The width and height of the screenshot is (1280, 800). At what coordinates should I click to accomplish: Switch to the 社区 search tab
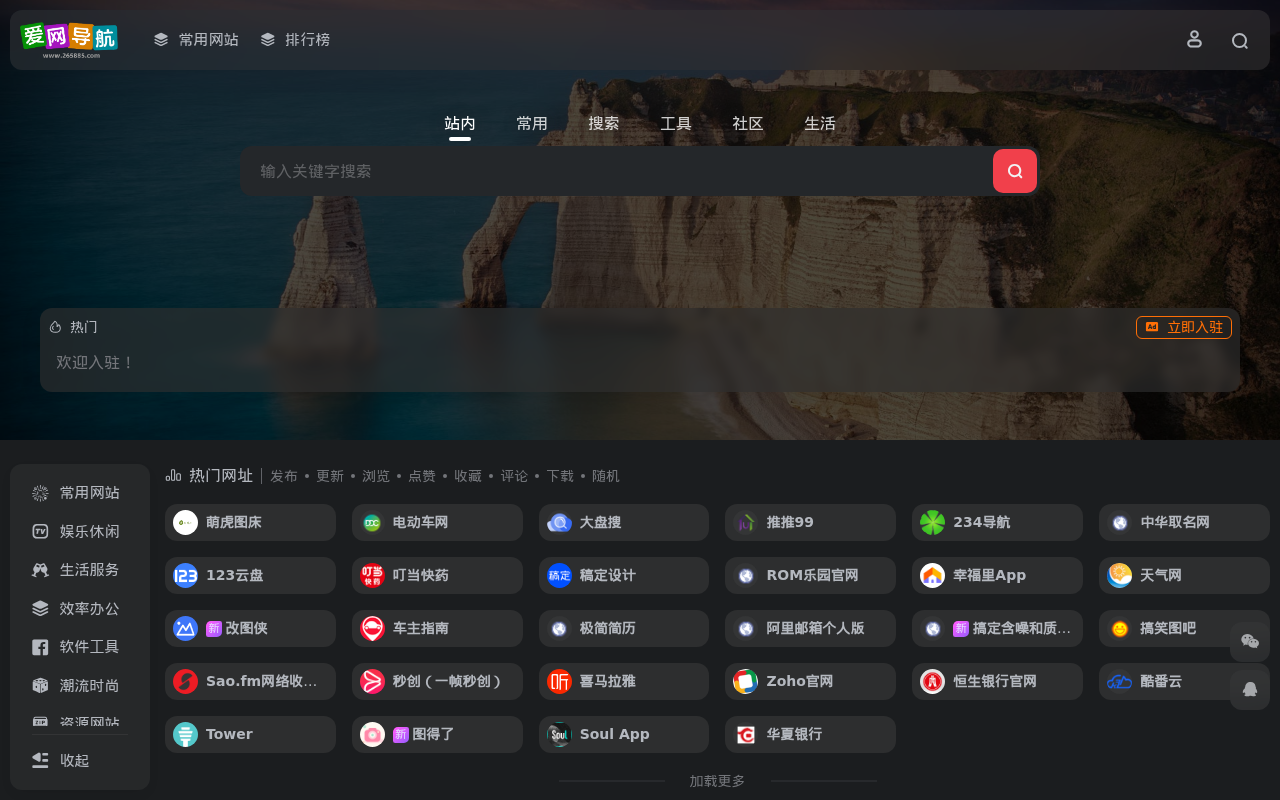point(747,123)
